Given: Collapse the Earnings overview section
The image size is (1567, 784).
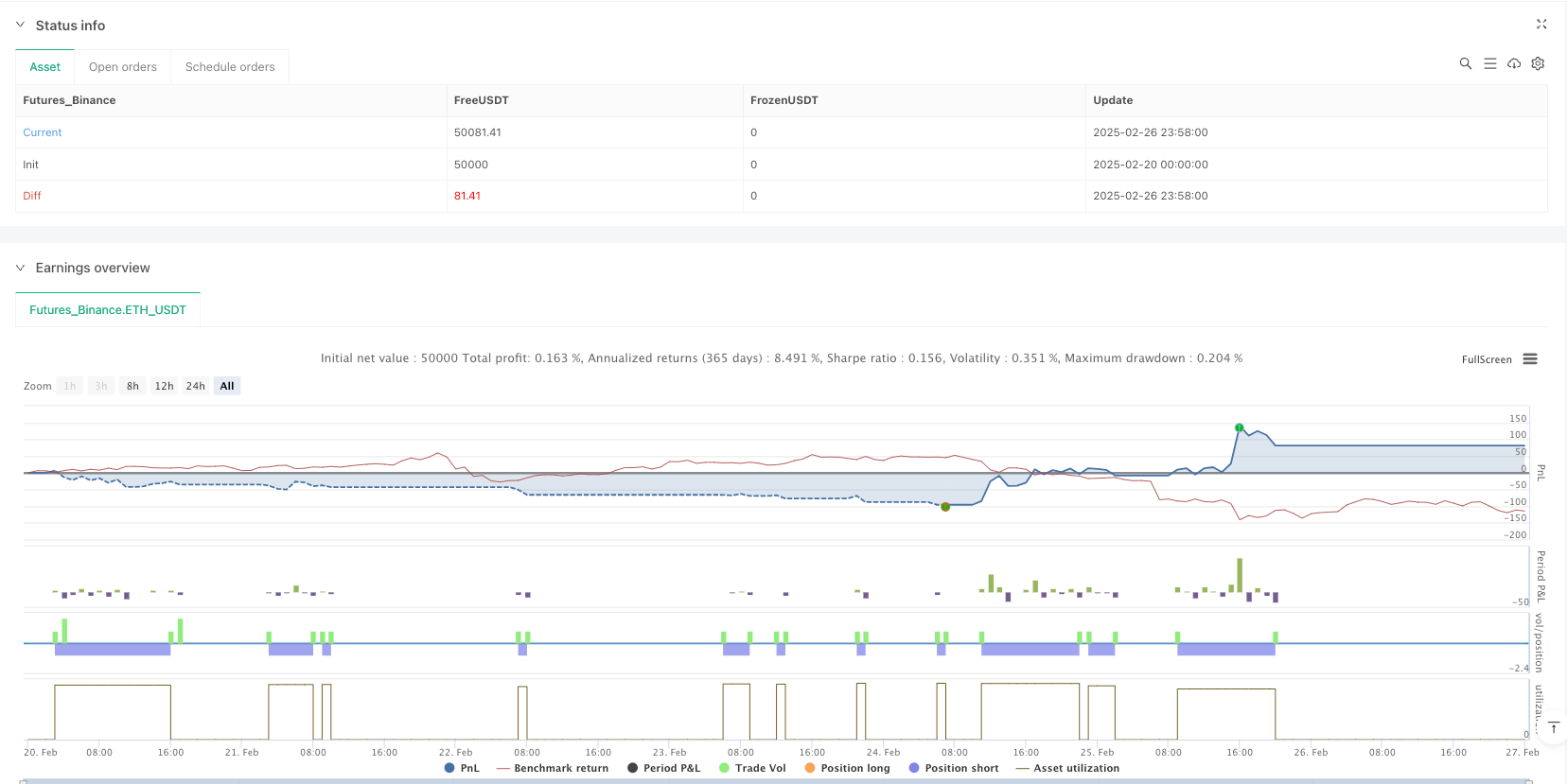Looking at the screenshot, I should click(x=21, y=268).
